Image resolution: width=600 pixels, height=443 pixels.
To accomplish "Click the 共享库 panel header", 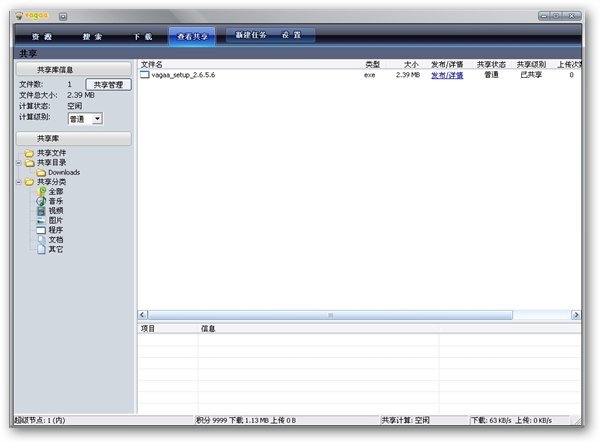I will (x=73, y=138).
